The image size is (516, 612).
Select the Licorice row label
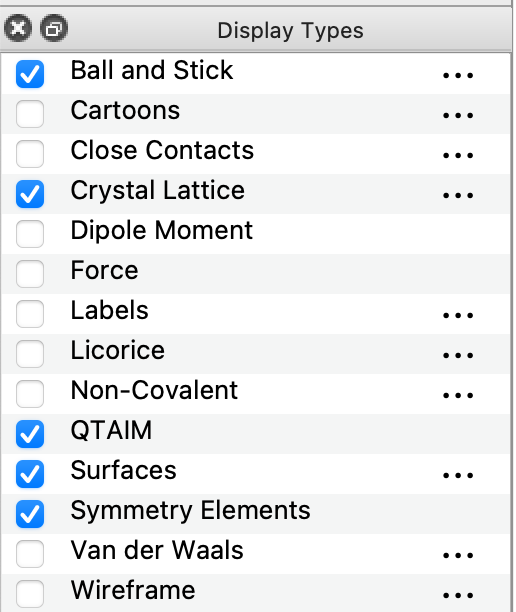[x=117, y=350]
